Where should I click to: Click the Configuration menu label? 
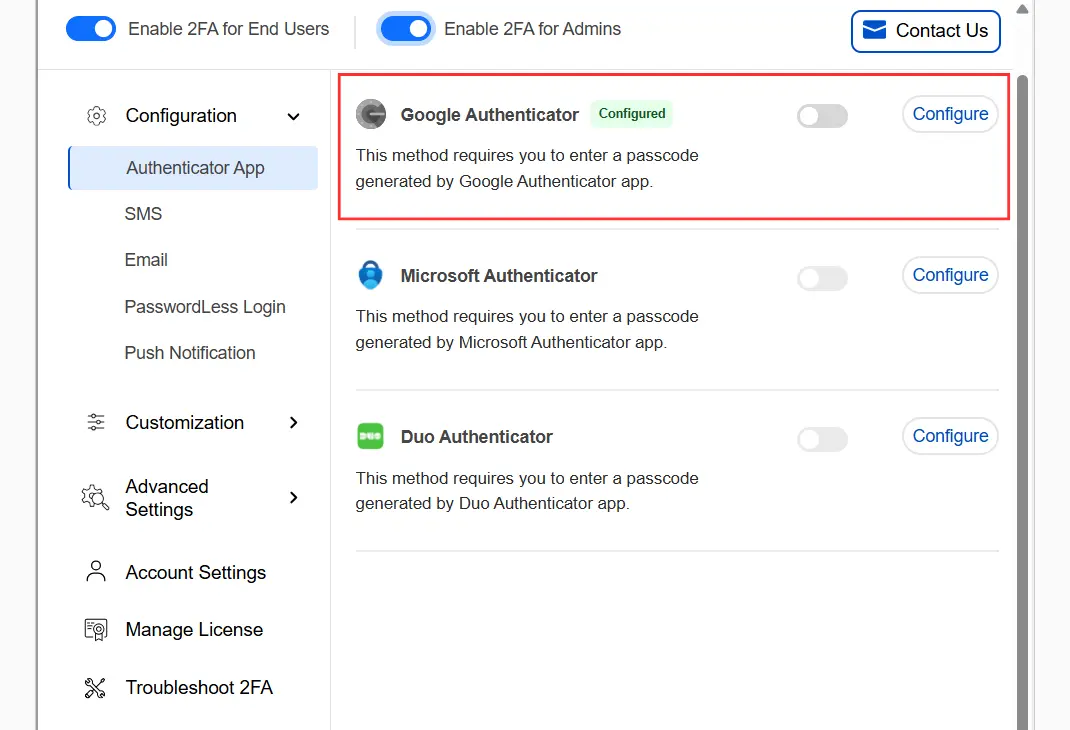(x=181, y=116)
